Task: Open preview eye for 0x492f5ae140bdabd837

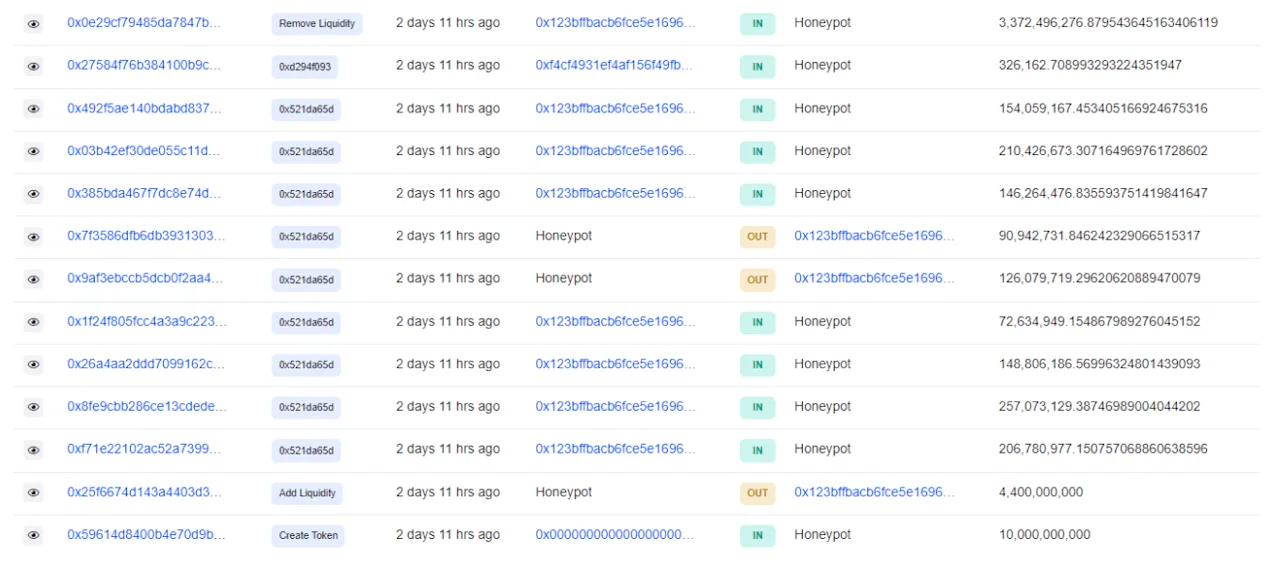Action: coord(33,109)
